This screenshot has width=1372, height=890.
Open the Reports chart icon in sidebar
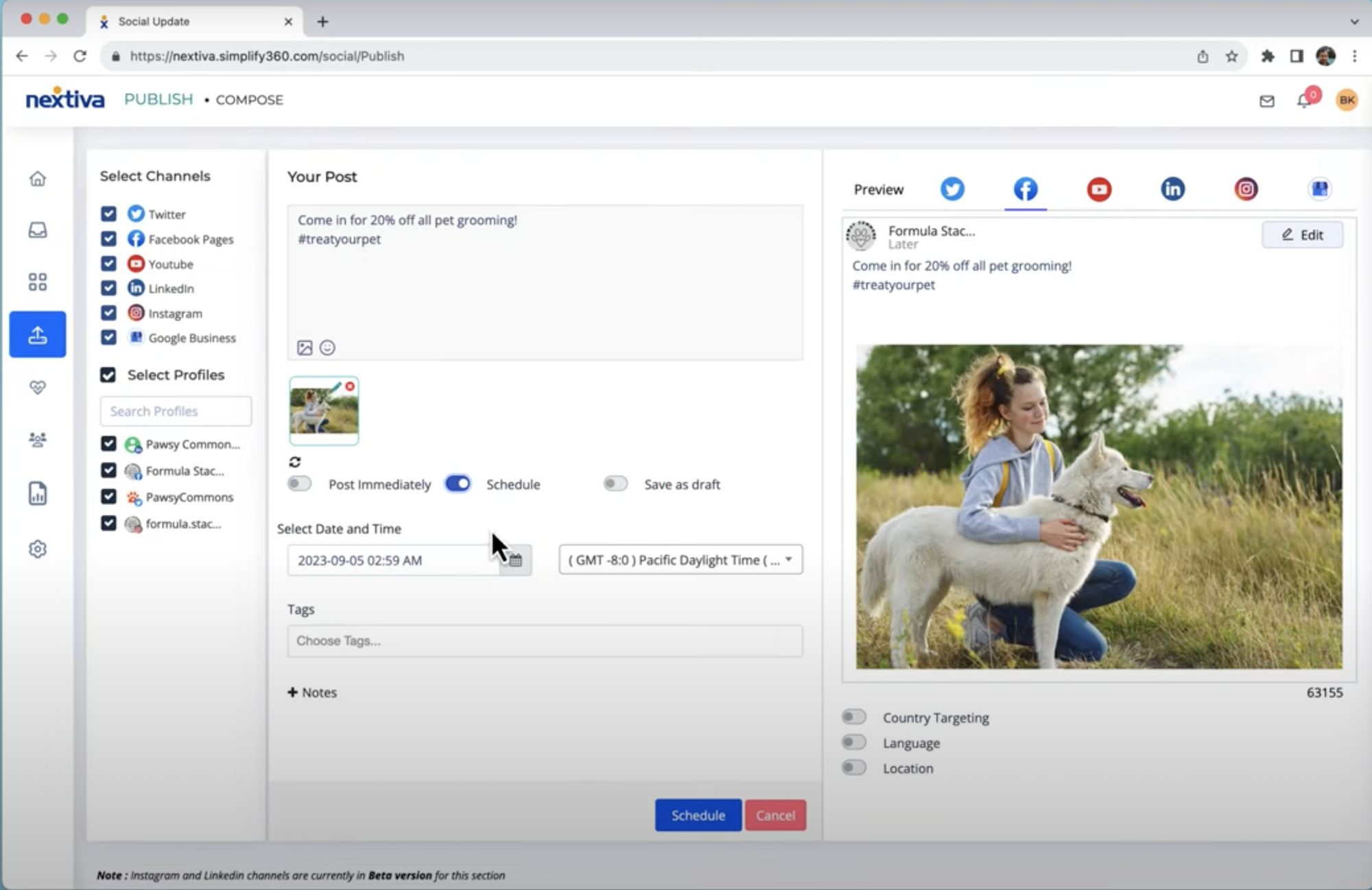tap(38, 493)
